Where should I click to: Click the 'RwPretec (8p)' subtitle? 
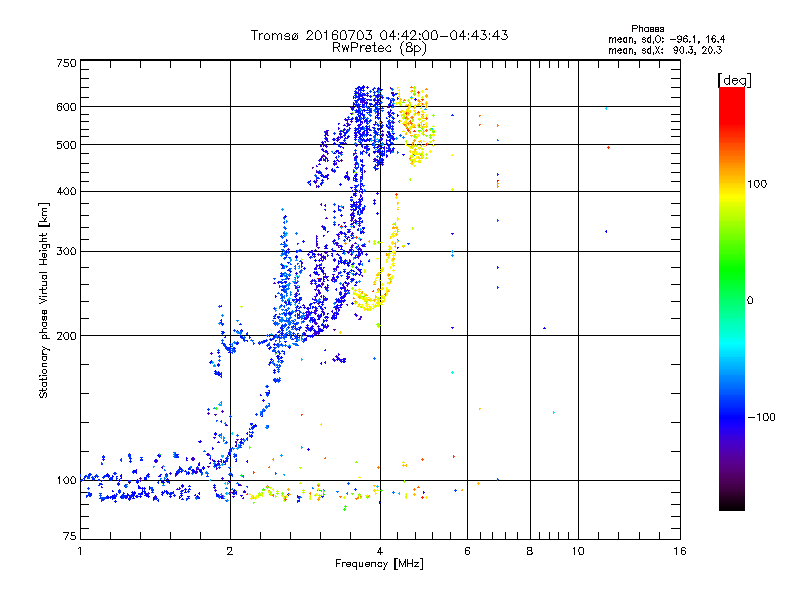tap(379, 48)
